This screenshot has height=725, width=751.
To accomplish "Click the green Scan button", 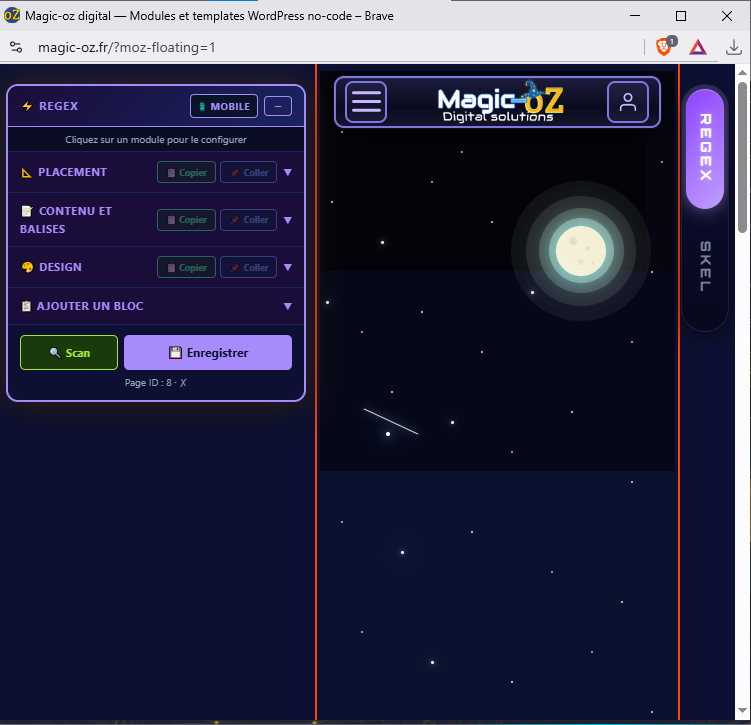I will (69, 352).
